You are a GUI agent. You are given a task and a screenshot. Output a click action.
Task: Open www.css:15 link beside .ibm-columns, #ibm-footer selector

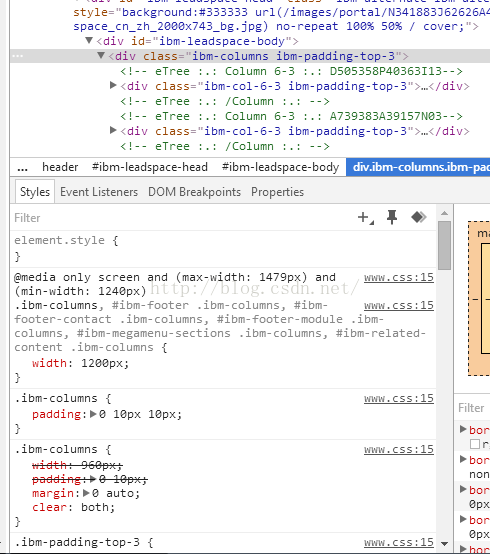pos(399,305)
